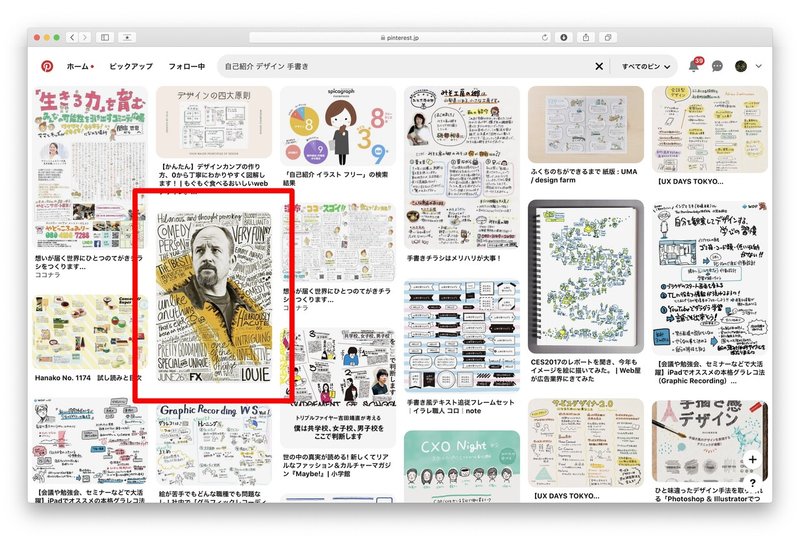Click the question mark help button
The height and width of the screenshot is (539, 800).
pos(753,482)
